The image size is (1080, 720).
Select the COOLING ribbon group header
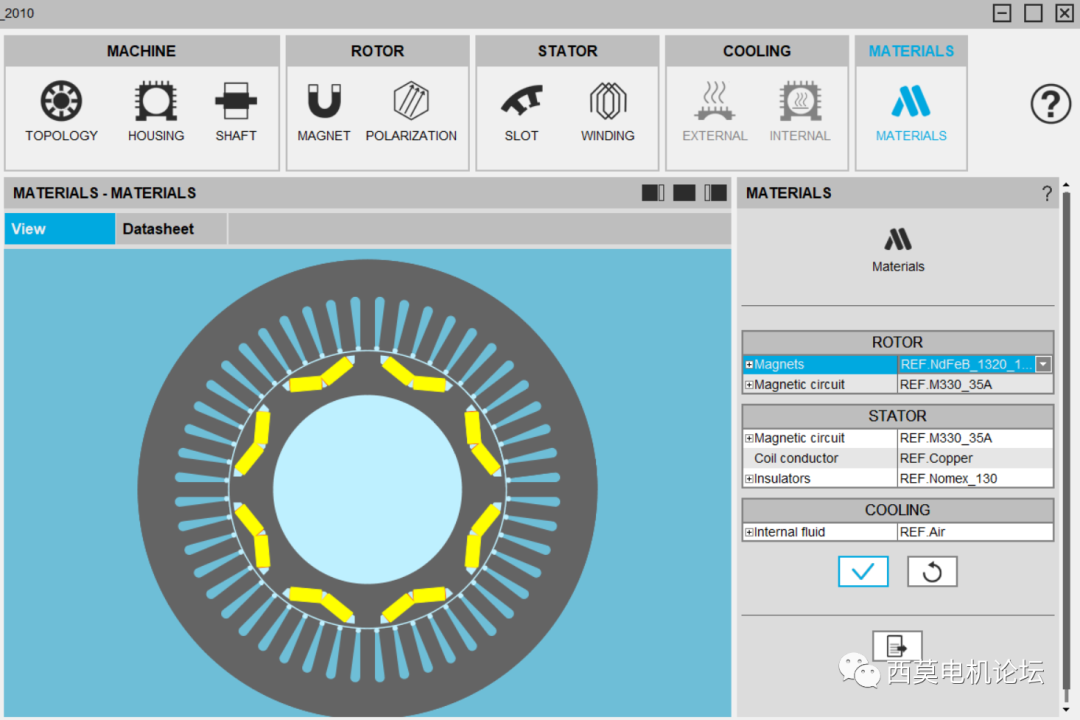click(757, 51)
